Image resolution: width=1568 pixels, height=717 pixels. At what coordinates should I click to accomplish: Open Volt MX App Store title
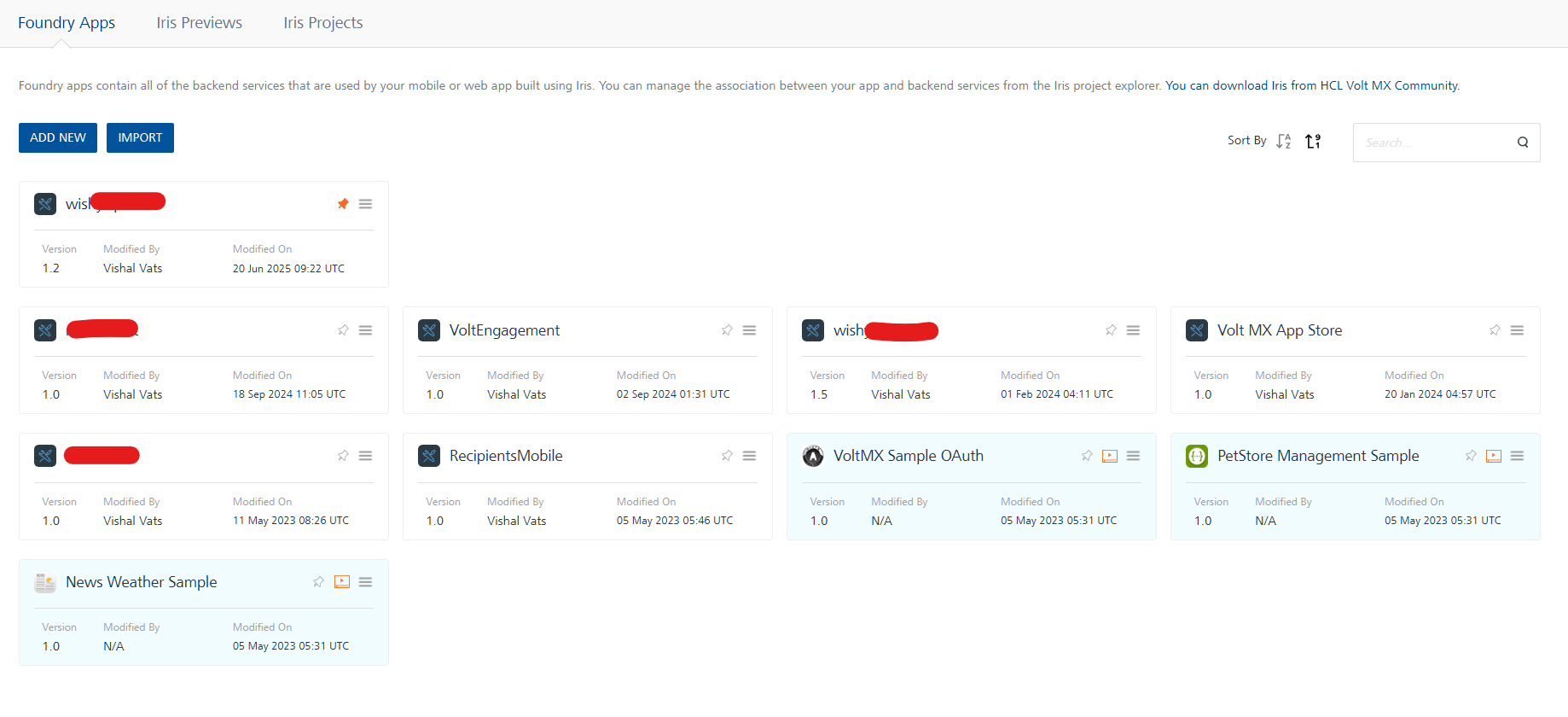(1280, 330)
